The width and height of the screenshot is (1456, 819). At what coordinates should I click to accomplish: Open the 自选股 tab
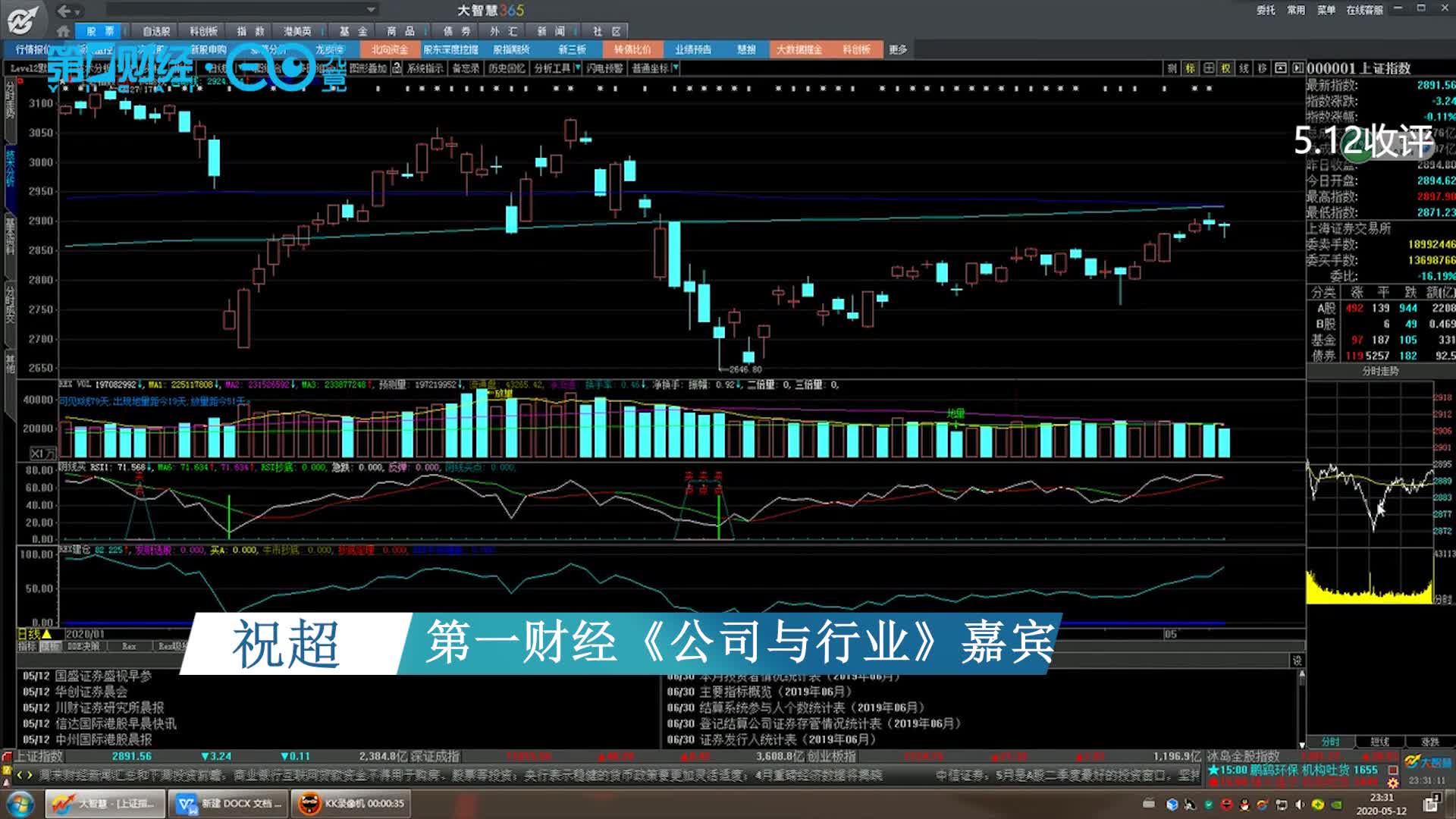pos(156,31)
